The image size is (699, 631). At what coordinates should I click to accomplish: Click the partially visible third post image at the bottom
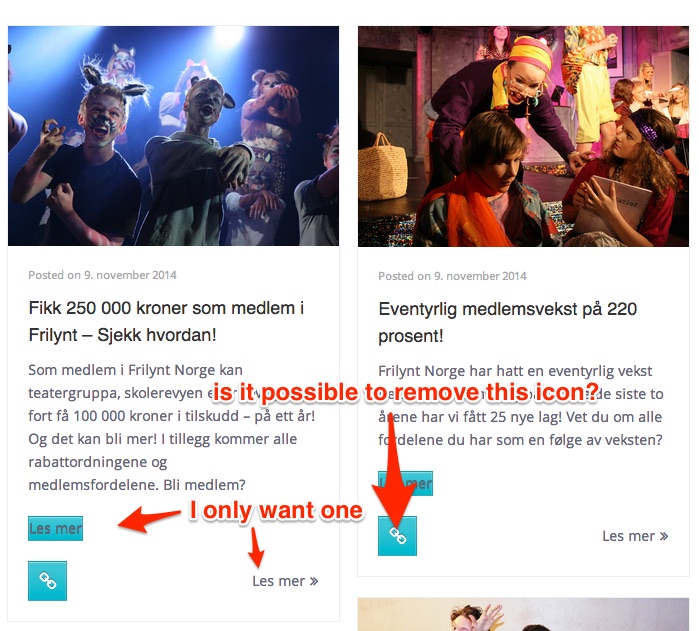(523, 615)
